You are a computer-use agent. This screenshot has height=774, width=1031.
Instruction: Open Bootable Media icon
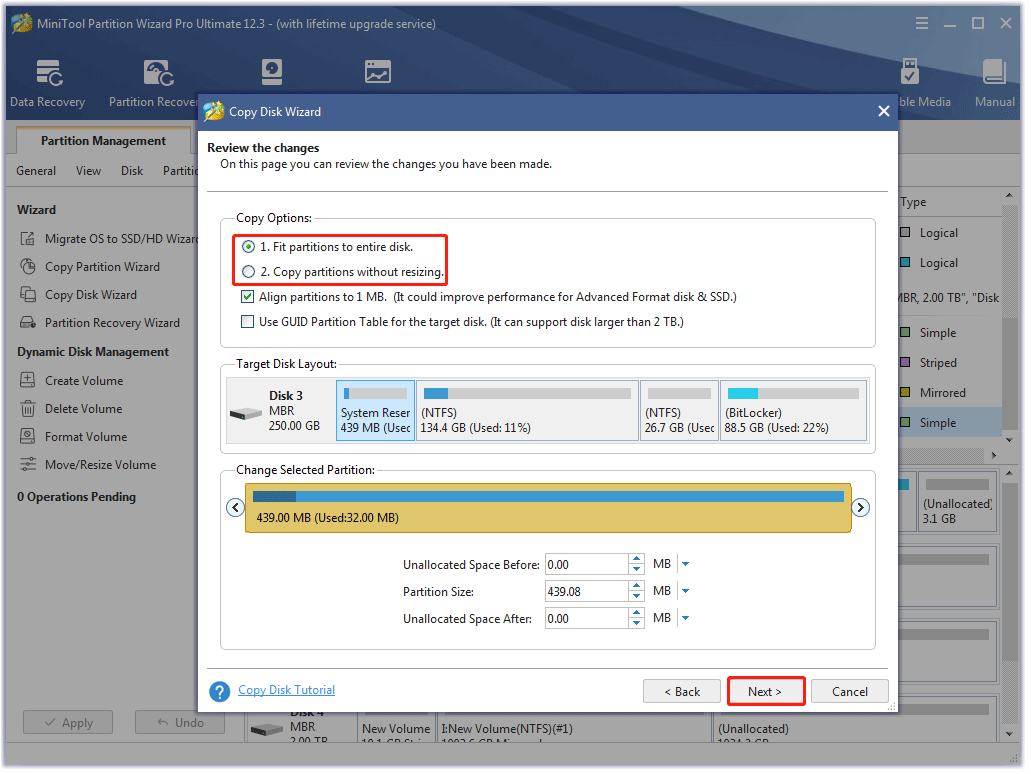(x=910, y=72)
